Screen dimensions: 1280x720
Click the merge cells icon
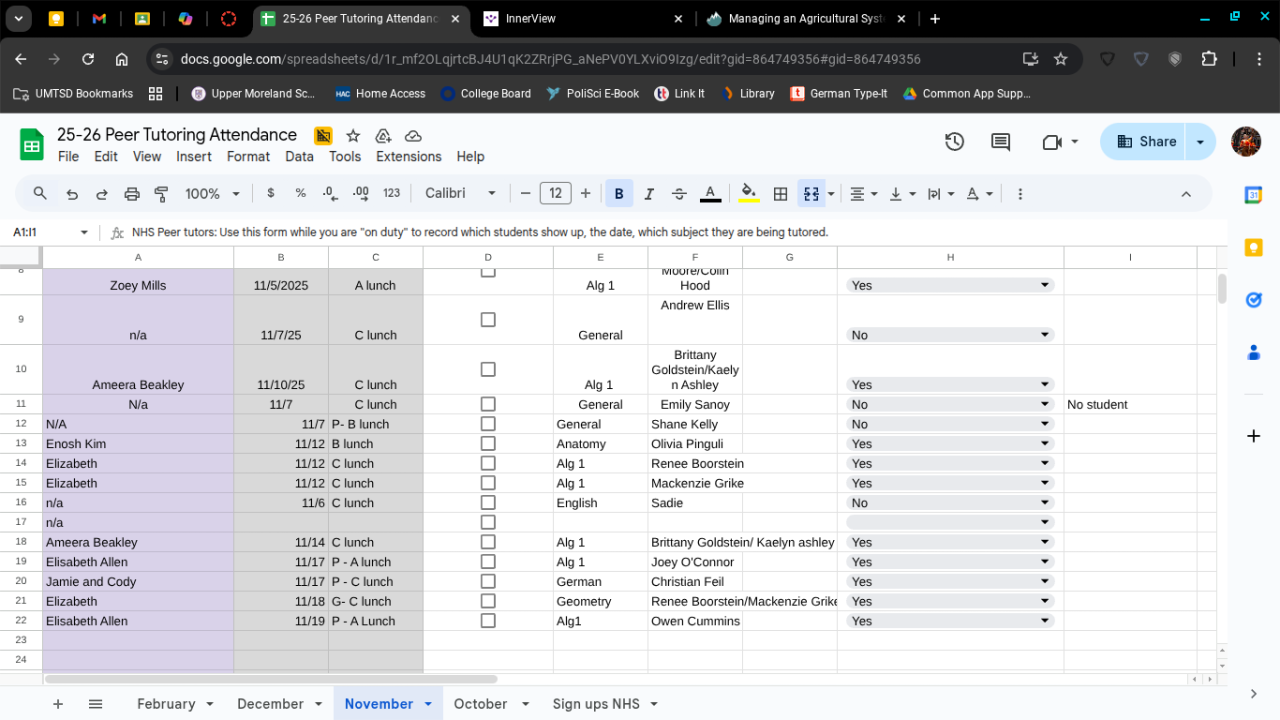(x=811, y=194)
